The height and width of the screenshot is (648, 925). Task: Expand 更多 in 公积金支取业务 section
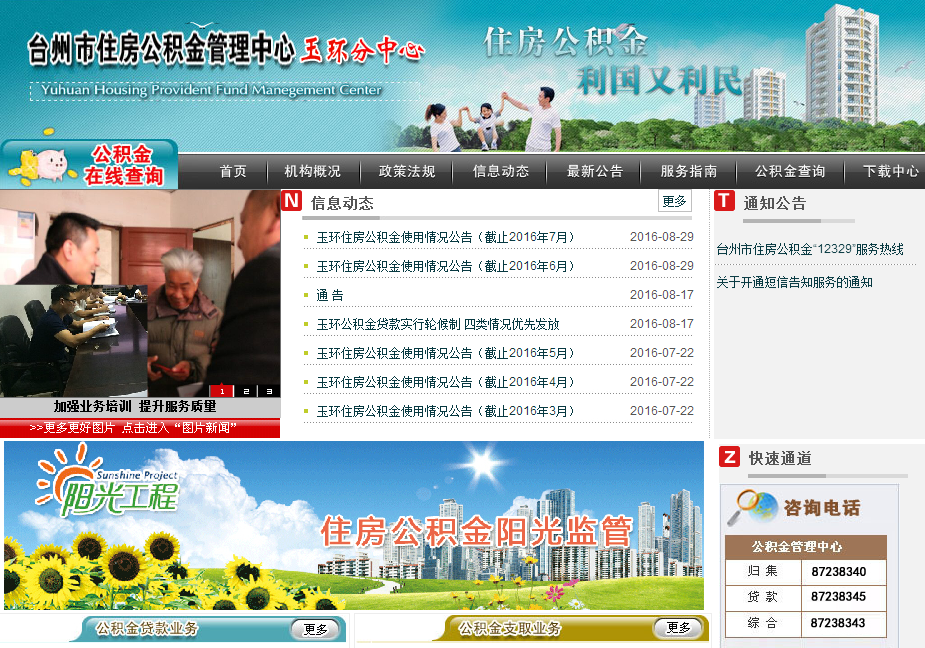[x=678, y=628]
